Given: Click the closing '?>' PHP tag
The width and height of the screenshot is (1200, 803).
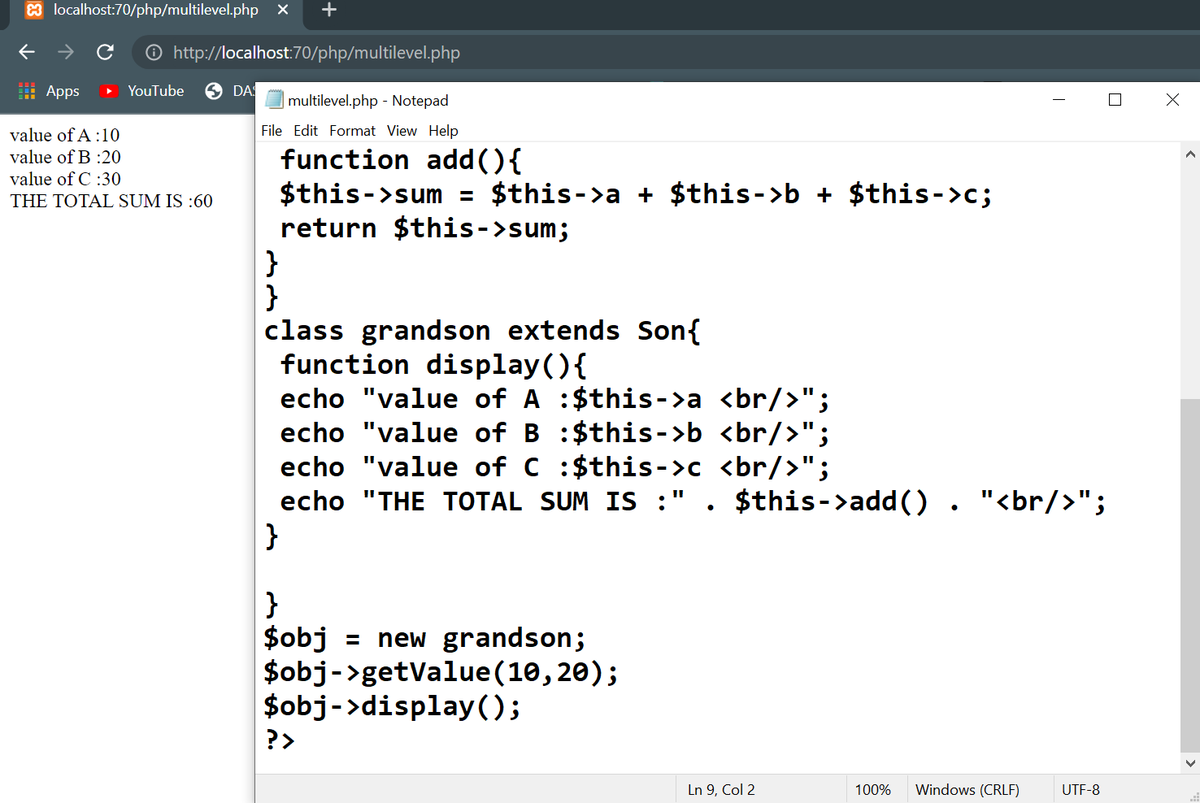Looking at the screenshot, I should [x=279, y=741].
